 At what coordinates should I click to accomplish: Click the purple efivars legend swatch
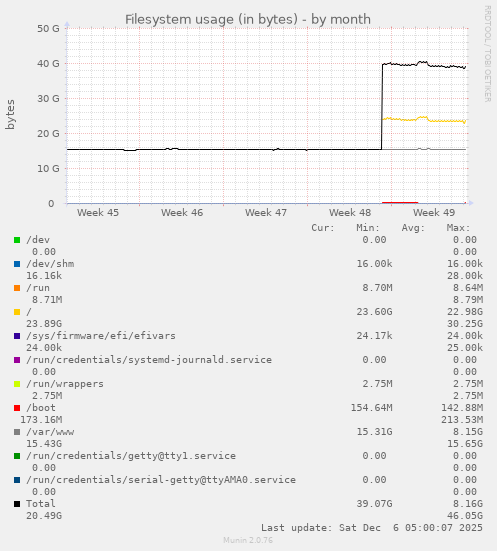pos(17,336)
